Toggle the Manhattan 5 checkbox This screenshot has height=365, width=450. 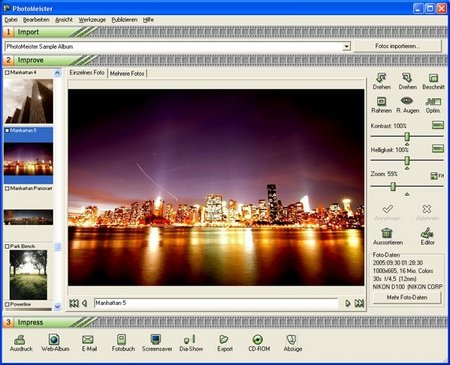7,130
